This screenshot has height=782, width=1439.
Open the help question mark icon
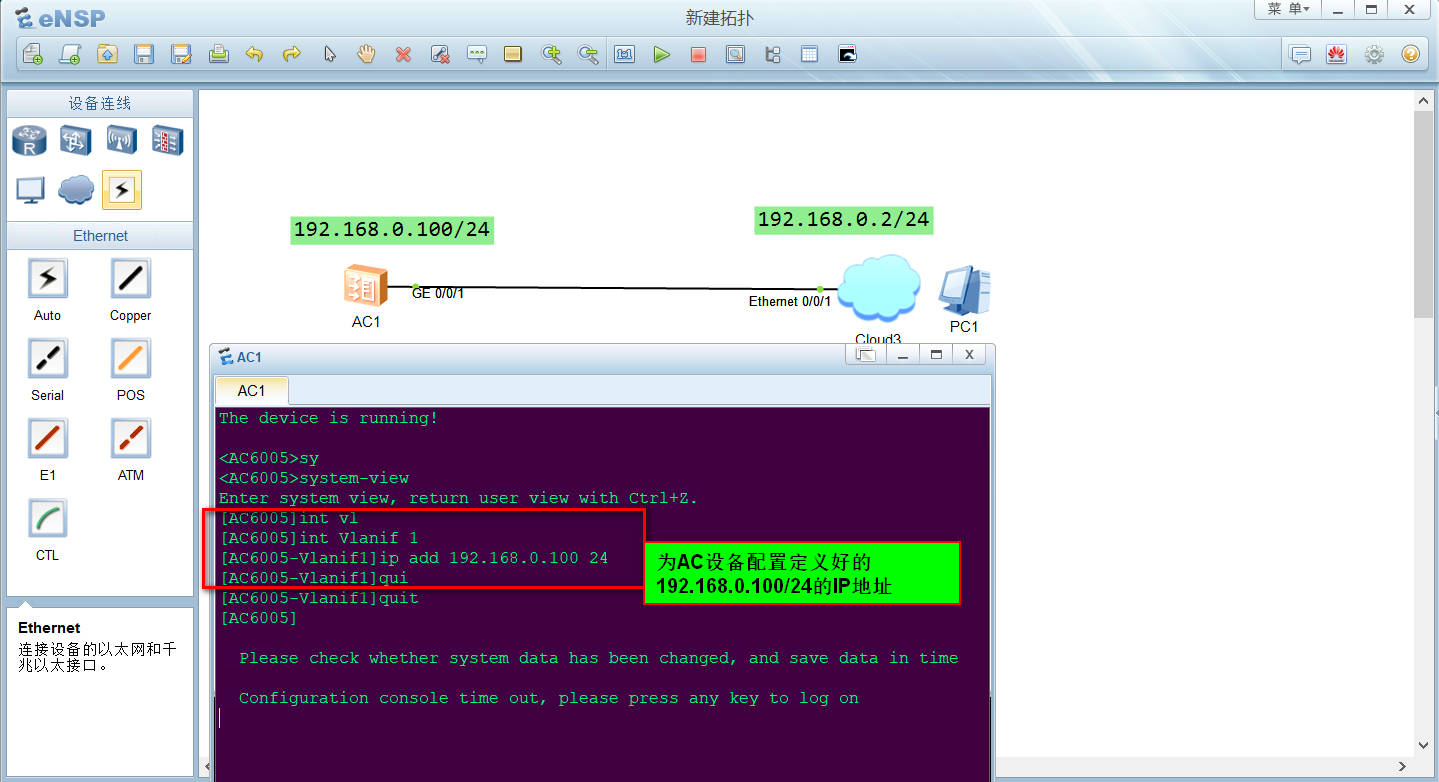coord(1410,55)
